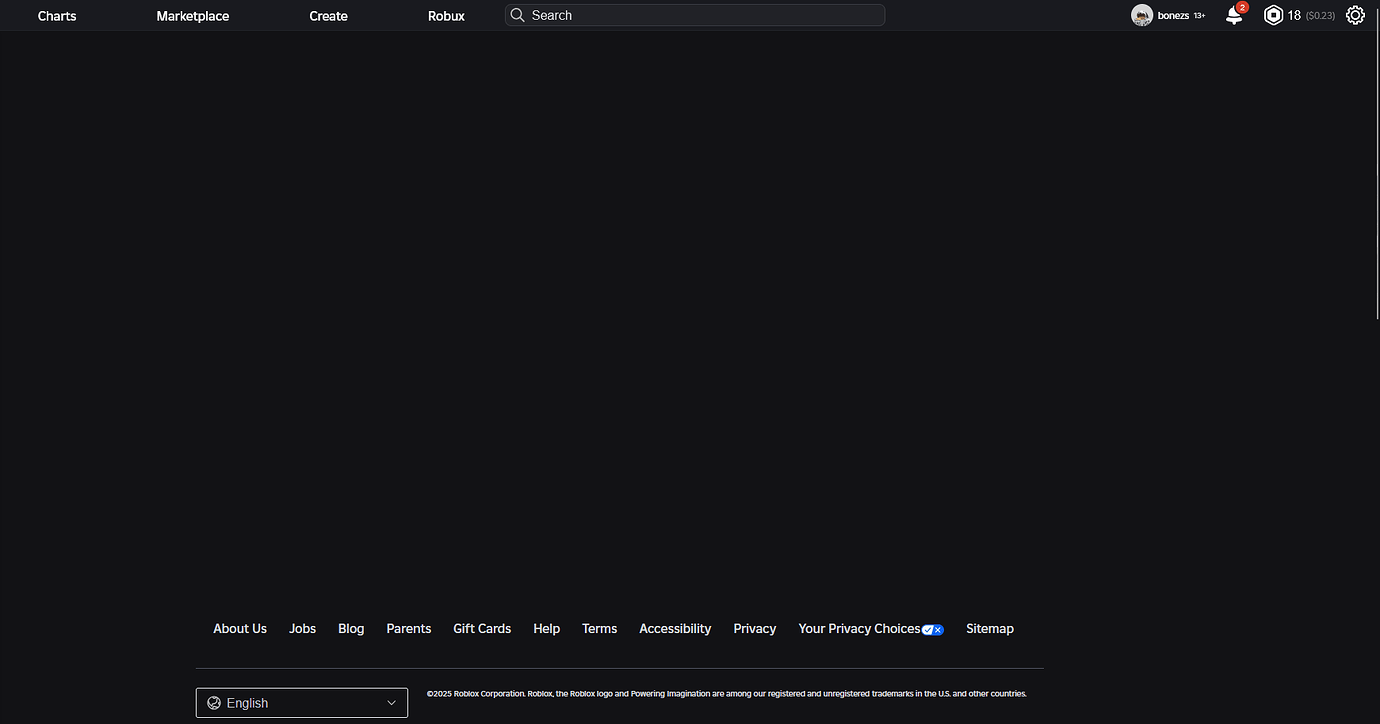Open the Accessibility footer link

point(675,629)
